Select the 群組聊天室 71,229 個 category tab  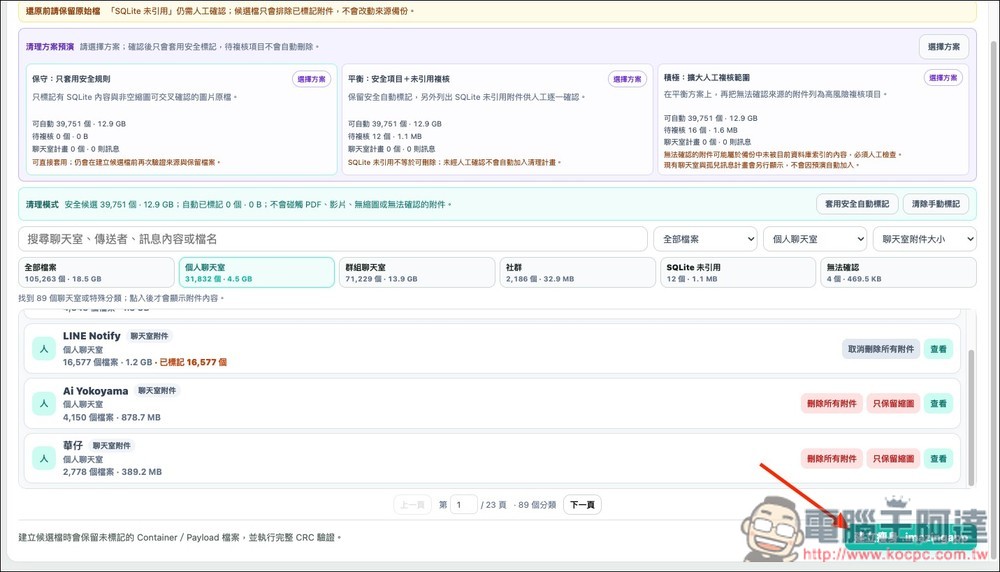[x=417, y=273]
